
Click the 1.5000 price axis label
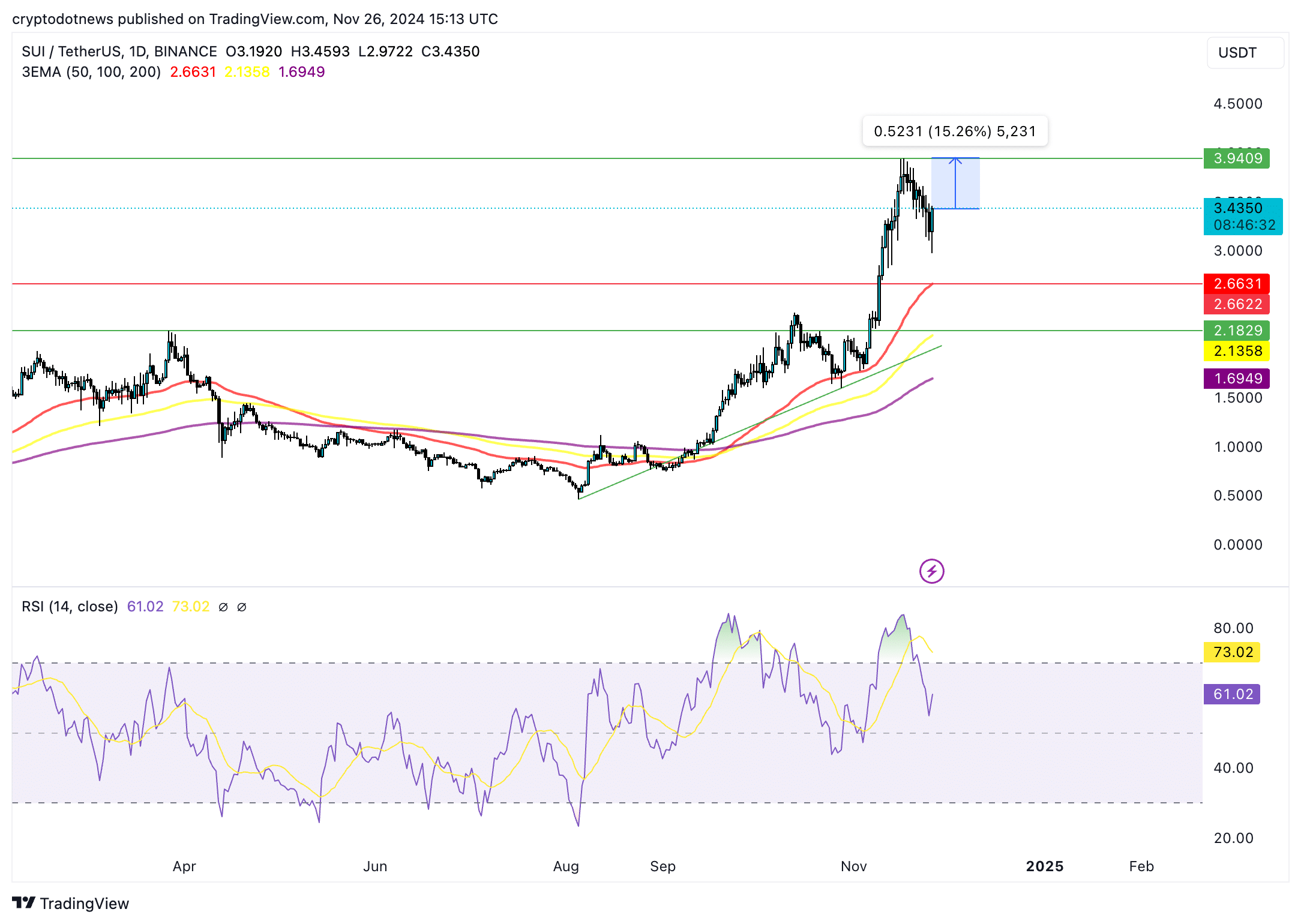(x=1237, y=398)
